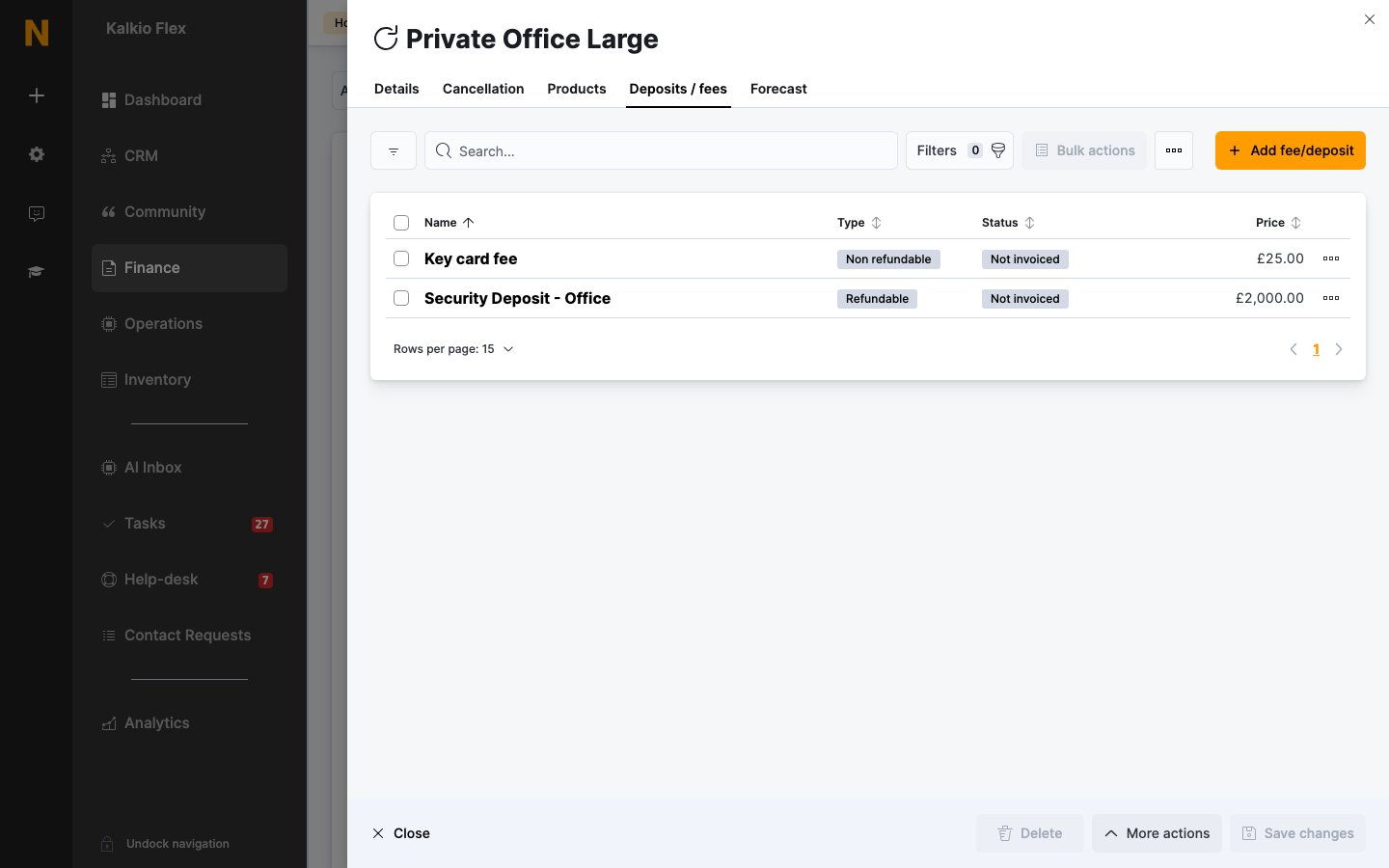Click the column filter icon left of Search

(x=394, y=150)
